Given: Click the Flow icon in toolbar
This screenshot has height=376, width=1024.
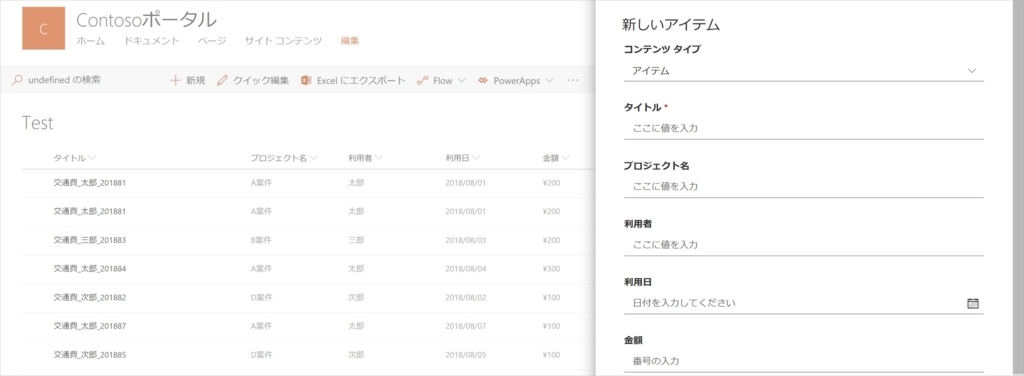Looking at the screenshot, I should click(422, 80).
